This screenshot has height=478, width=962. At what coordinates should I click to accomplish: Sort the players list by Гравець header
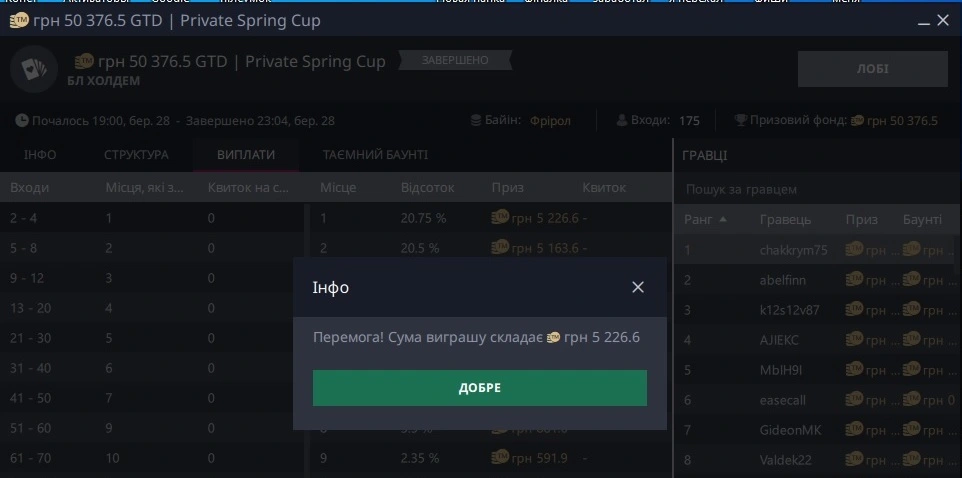pyautogui.click(x=785, y=219)
